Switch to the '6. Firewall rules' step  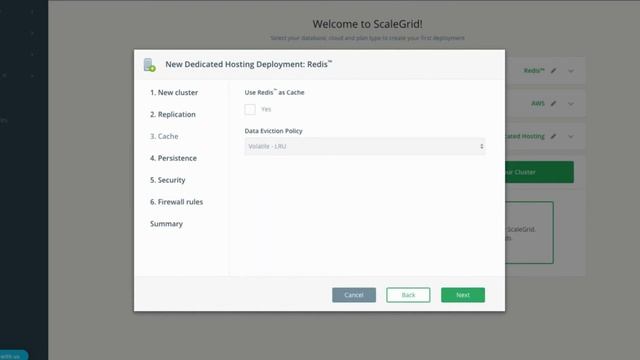tap(176, 202)
